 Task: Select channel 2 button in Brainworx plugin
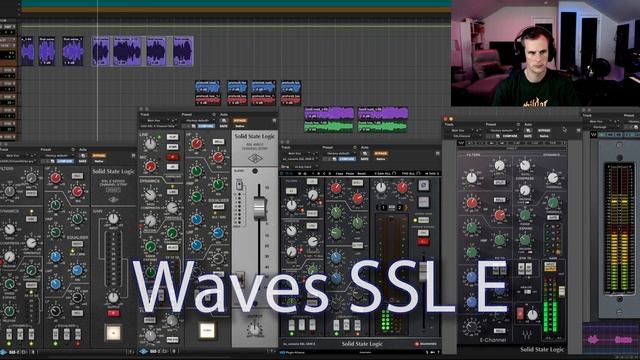(400, 207)
